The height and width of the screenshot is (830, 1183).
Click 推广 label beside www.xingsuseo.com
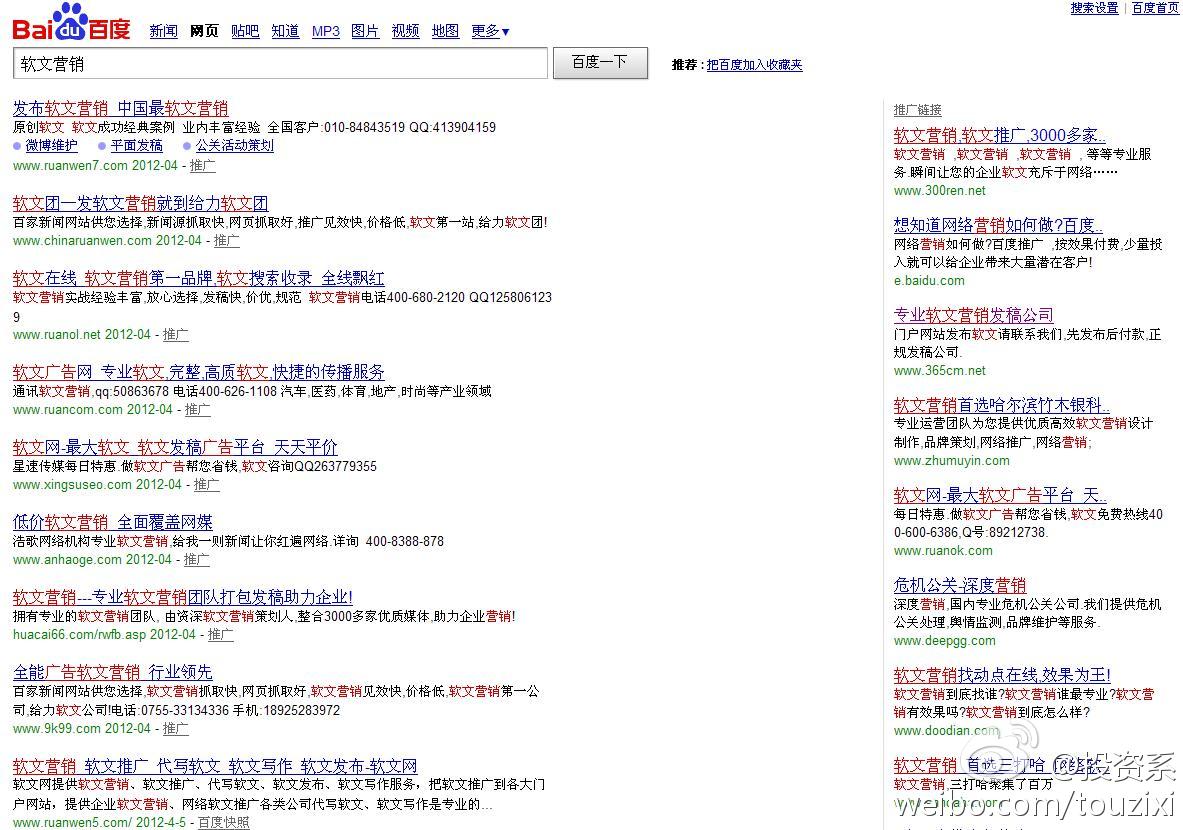point(206,484)
